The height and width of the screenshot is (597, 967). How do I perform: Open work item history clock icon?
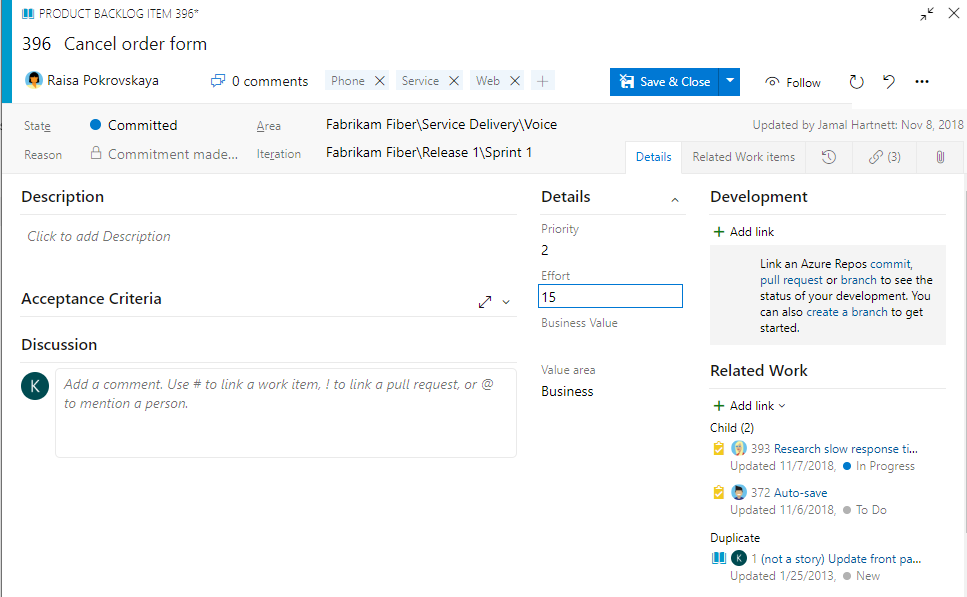click(x=830, y=157)
